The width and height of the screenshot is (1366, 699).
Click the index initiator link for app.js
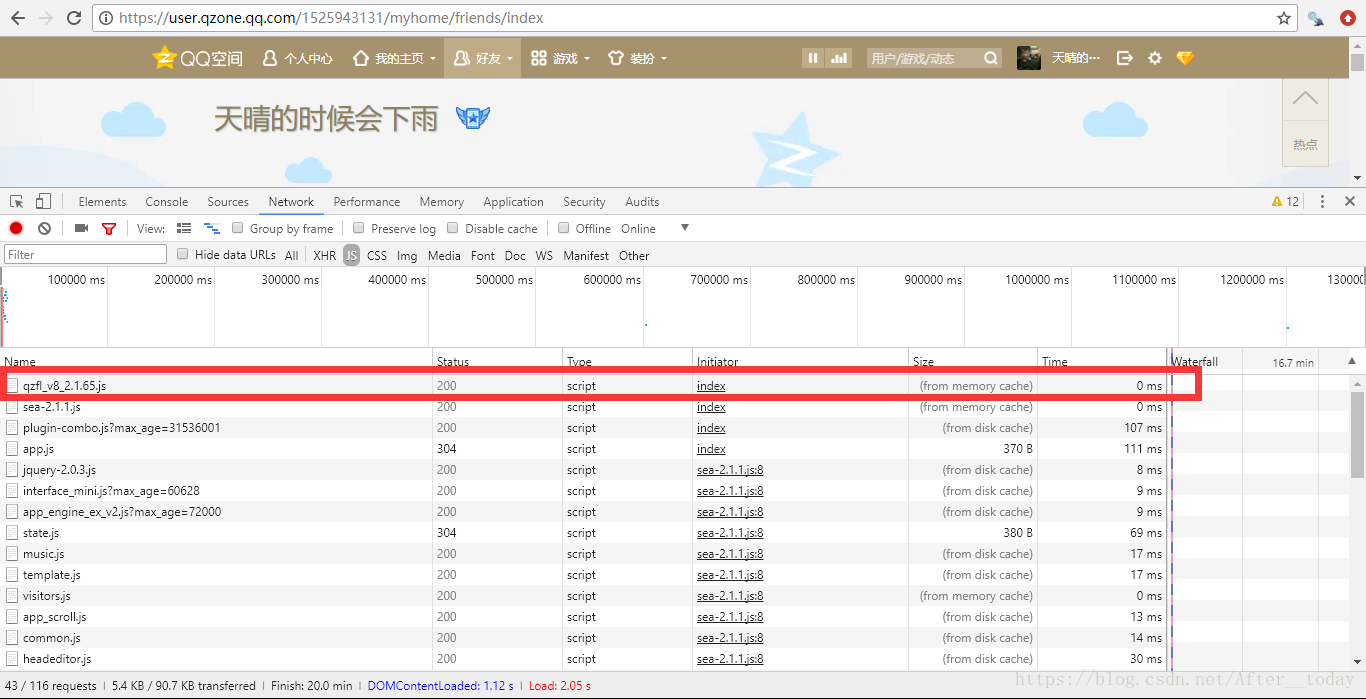711,449
